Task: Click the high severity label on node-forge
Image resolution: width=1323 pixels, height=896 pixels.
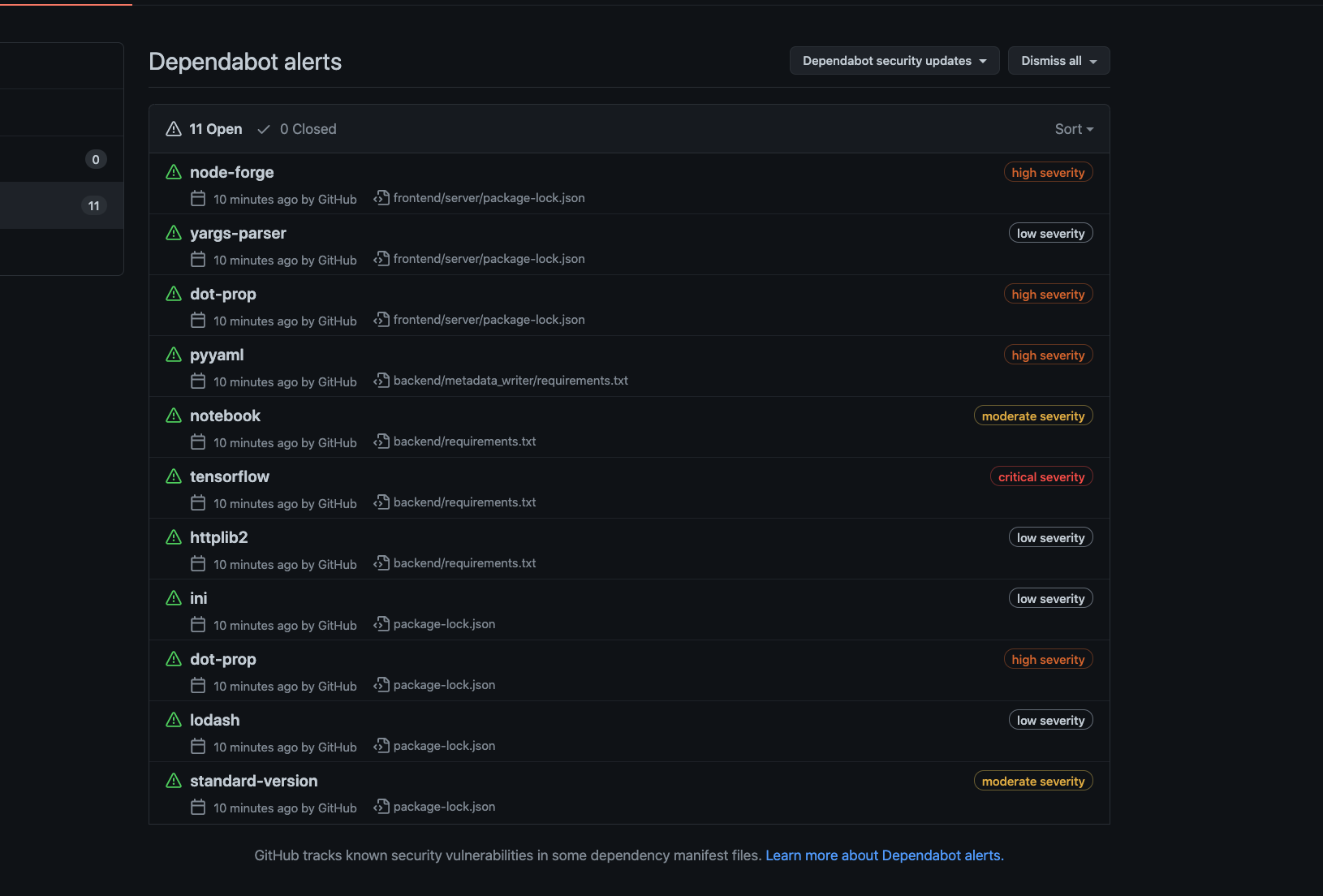Action: 1048,172
